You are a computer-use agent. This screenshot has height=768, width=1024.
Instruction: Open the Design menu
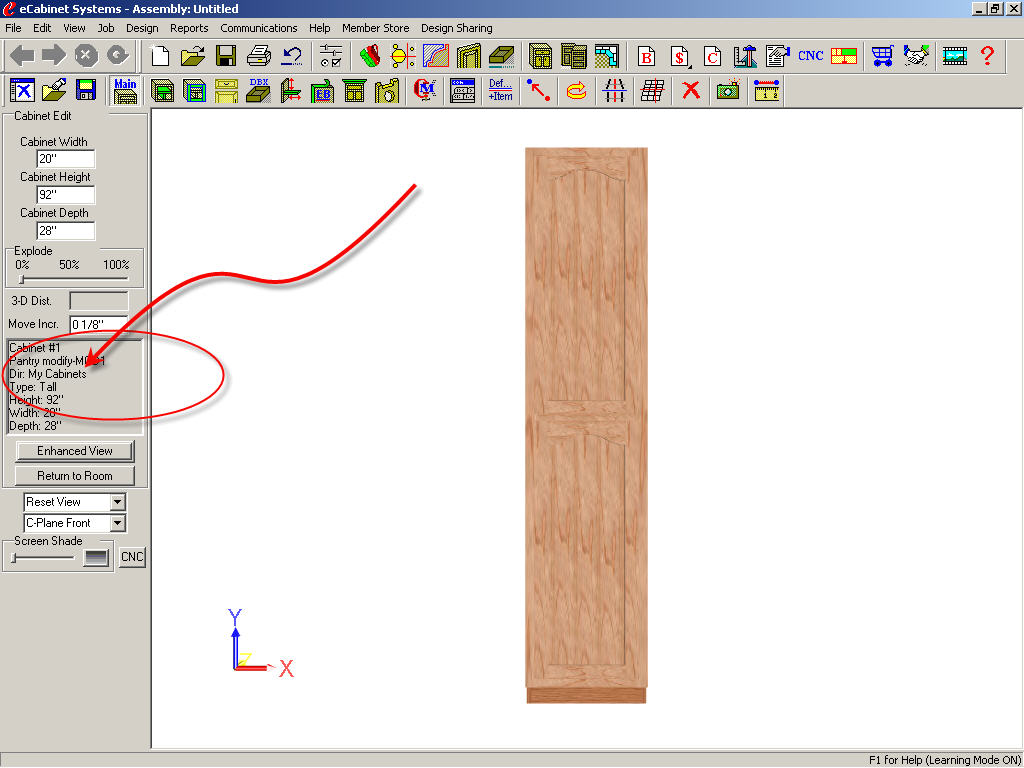142,28
